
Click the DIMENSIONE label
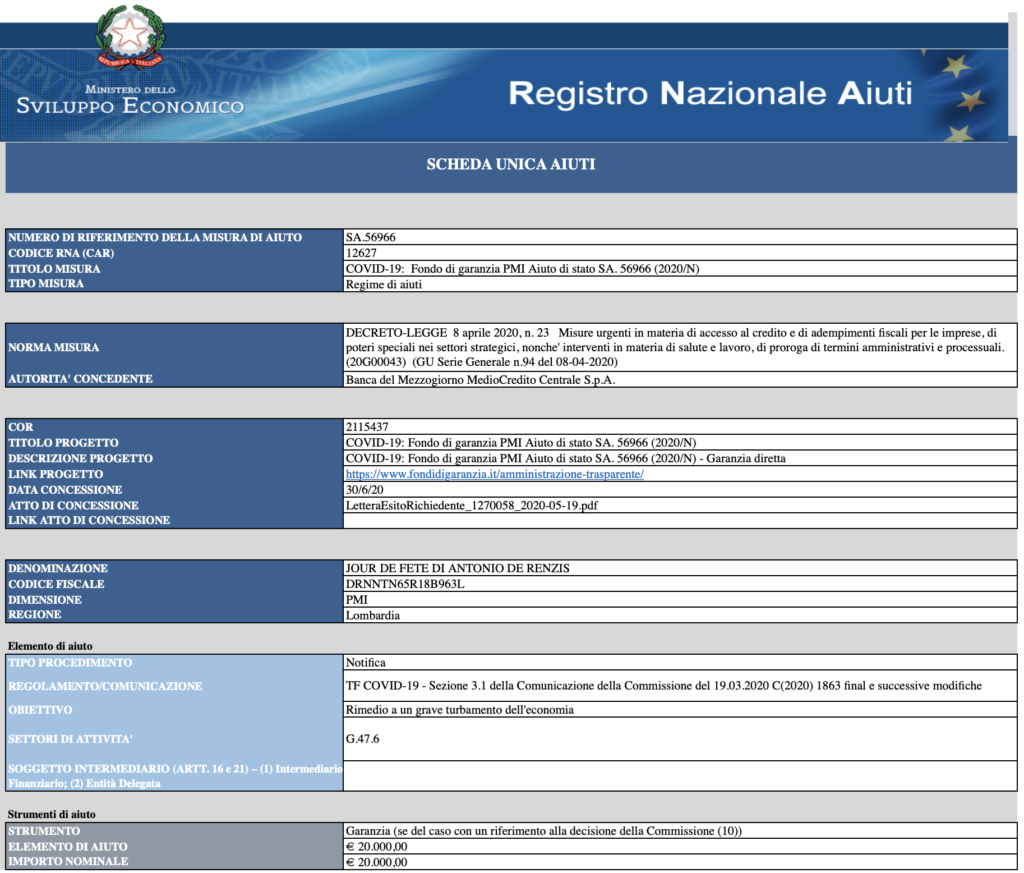[45, 599]
